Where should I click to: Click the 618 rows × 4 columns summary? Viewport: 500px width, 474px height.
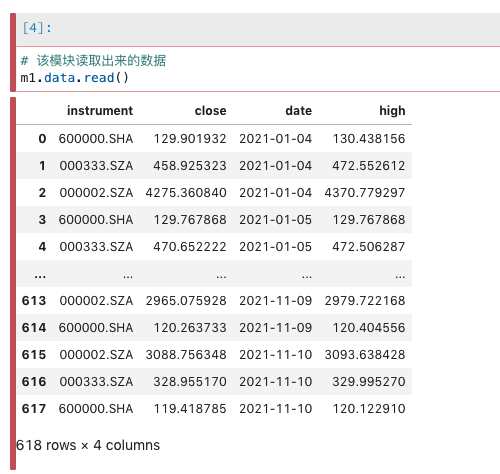click(88, 445)
